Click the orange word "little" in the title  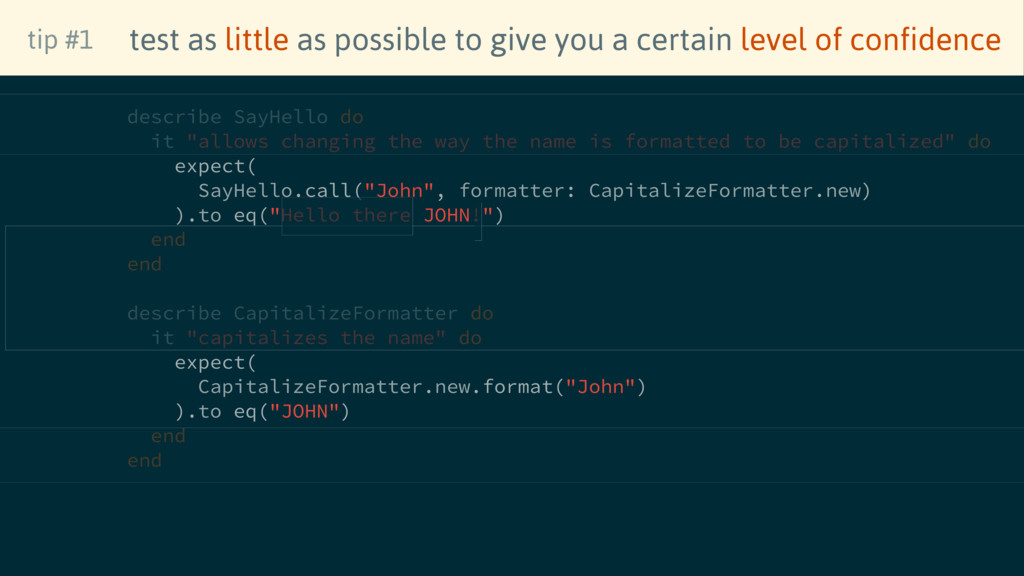point(256,40)
